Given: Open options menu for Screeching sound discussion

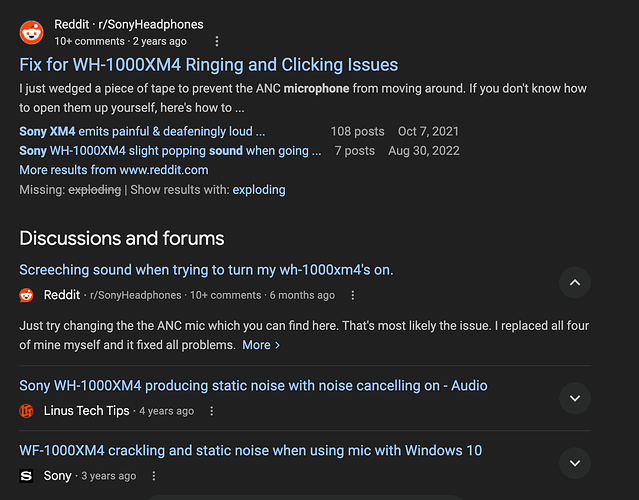Looking at the screenshot, I should click(x=353, y=296).
